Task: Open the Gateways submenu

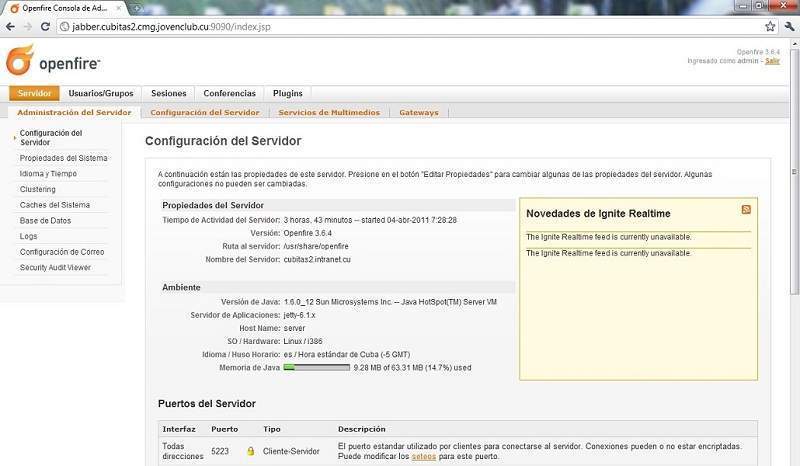Action: click(x=418, y=113)
